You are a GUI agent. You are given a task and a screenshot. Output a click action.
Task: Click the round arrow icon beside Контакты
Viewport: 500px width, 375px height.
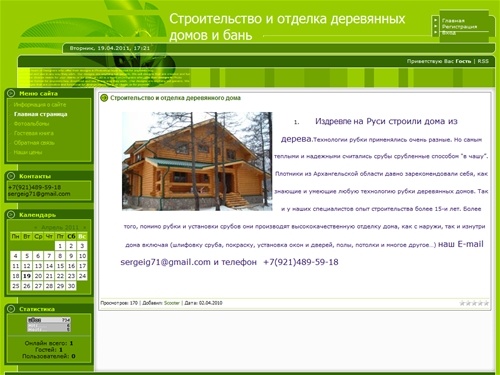point(11,176)
